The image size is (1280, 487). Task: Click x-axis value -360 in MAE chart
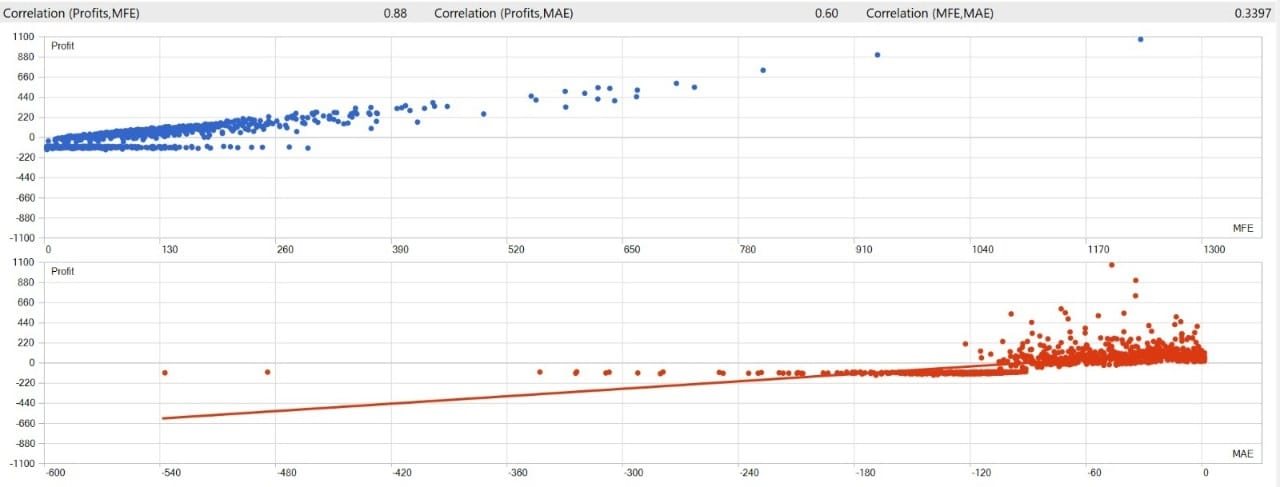(516, 473)
